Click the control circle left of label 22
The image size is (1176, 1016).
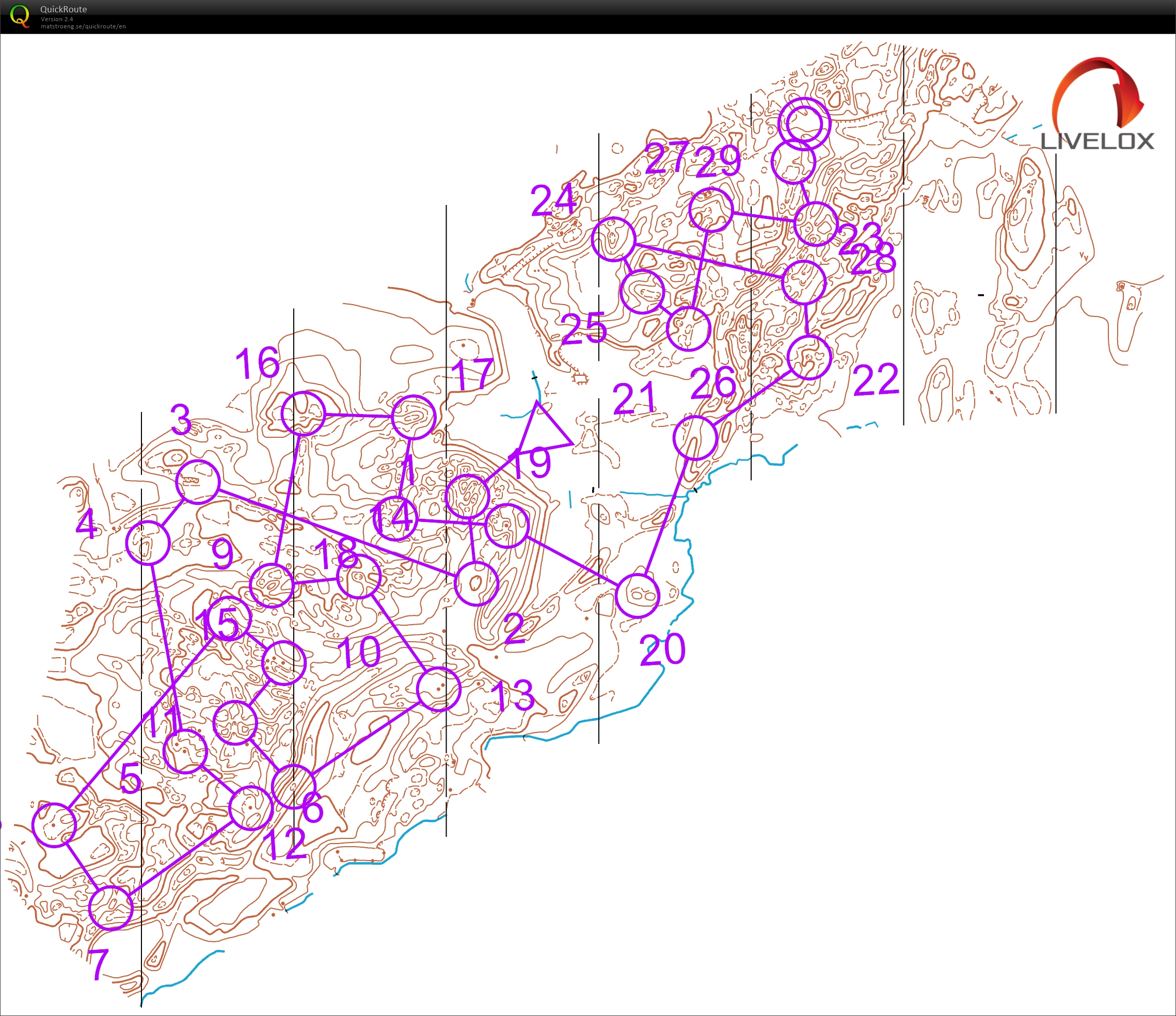click(809, 358)
